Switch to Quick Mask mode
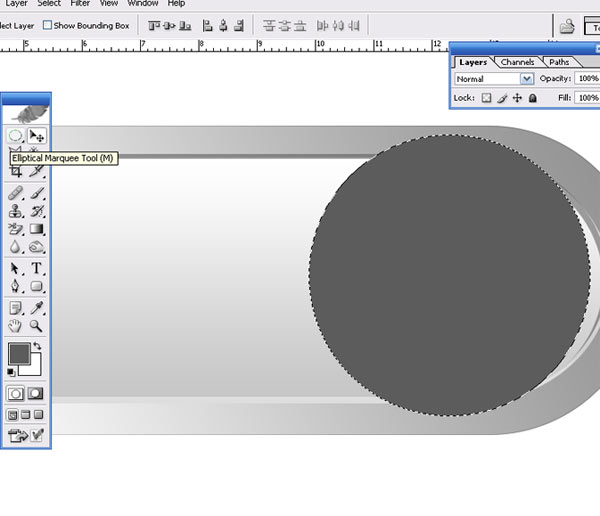Viewport: 600px width, 516px height. (x=36, y=394)
